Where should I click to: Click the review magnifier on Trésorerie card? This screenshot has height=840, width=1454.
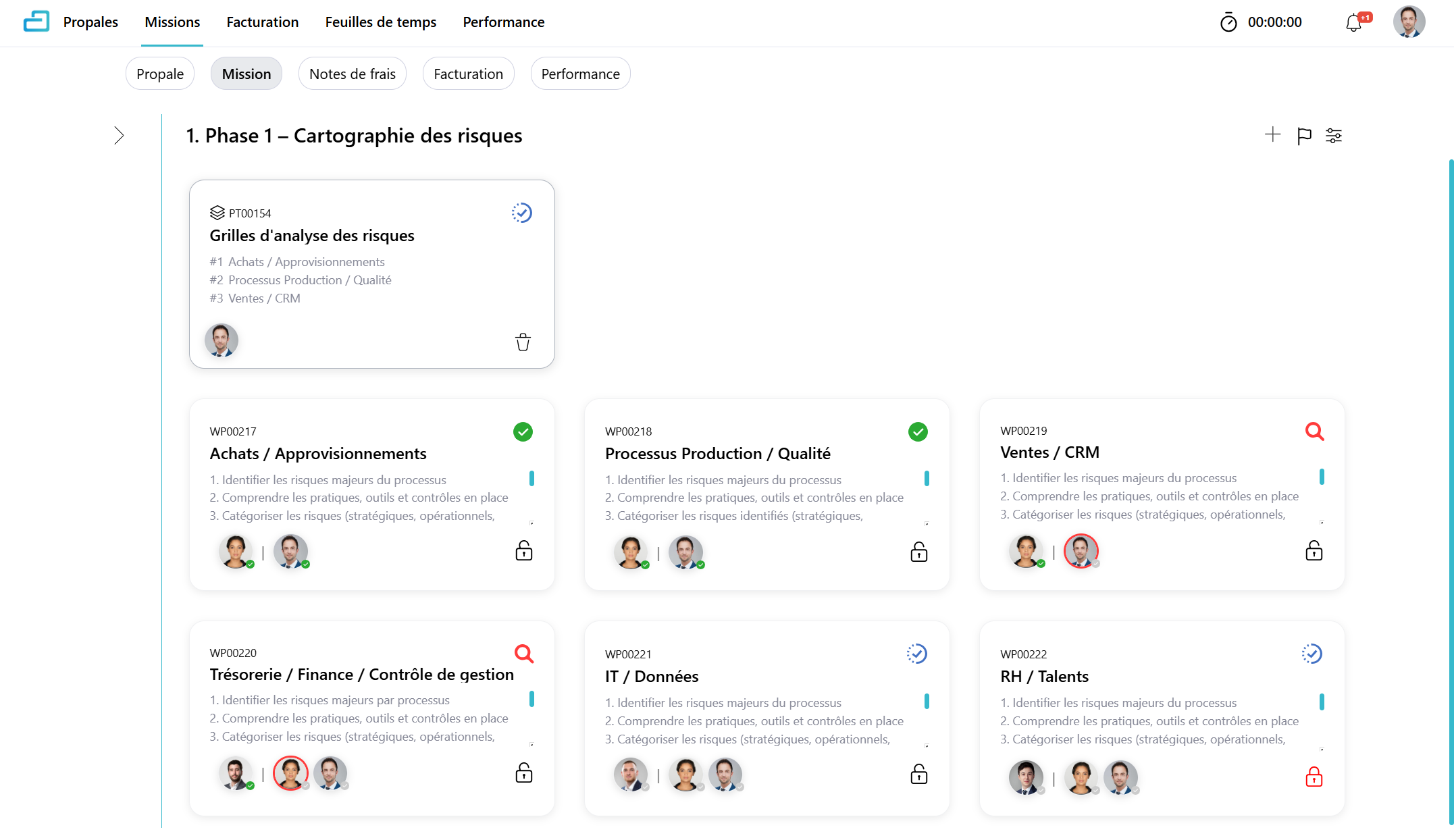524,654
